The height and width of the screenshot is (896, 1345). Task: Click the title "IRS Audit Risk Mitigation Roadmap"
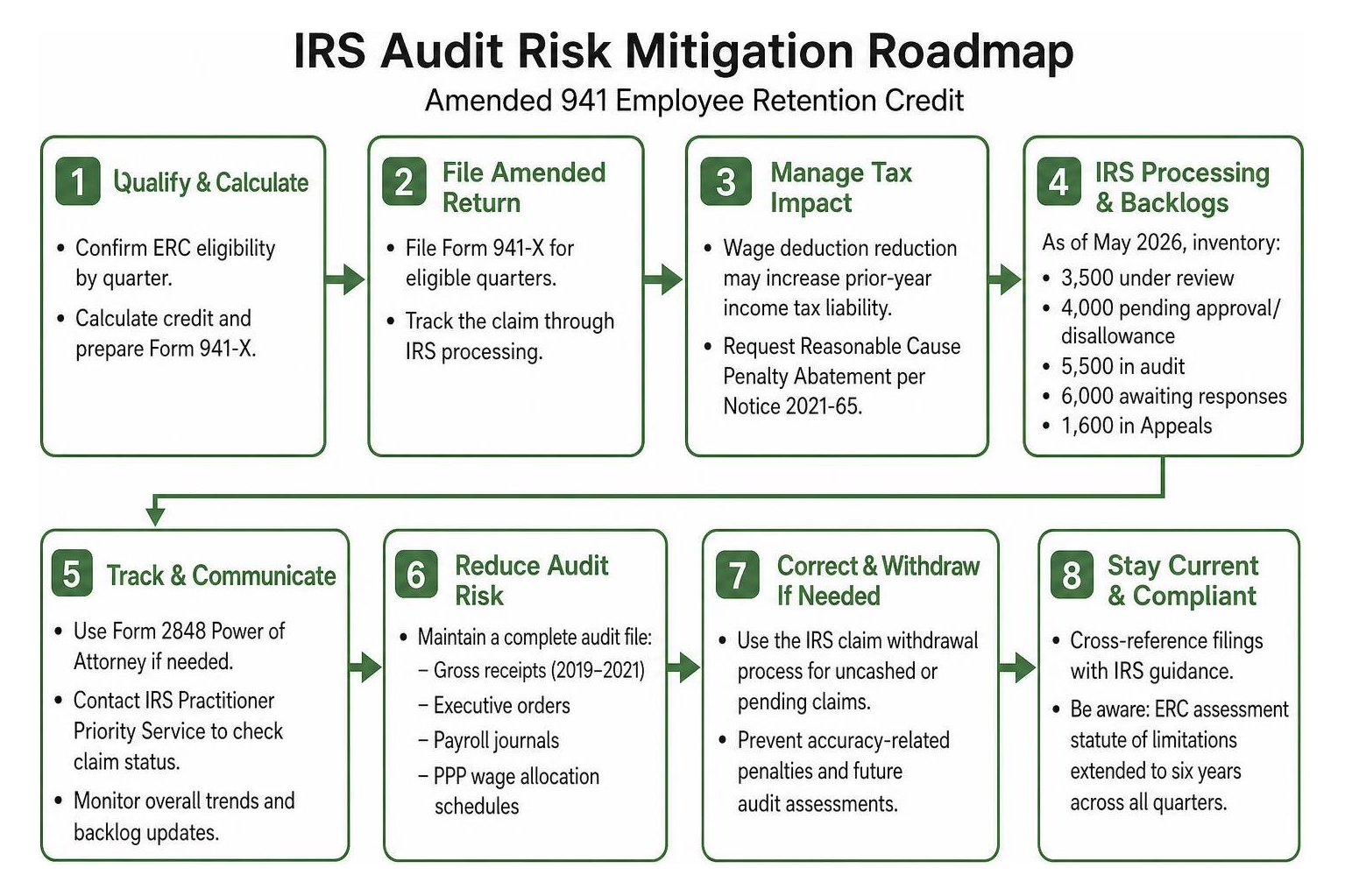coord(683,51)
